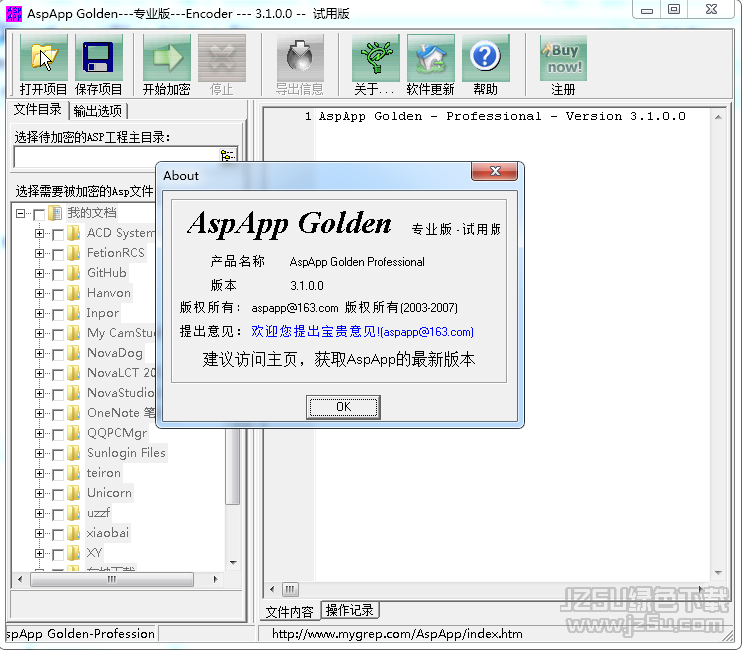Open the 文件内容 tab
742x651 pixels.
pyautogui.click(x=290, y=612)
